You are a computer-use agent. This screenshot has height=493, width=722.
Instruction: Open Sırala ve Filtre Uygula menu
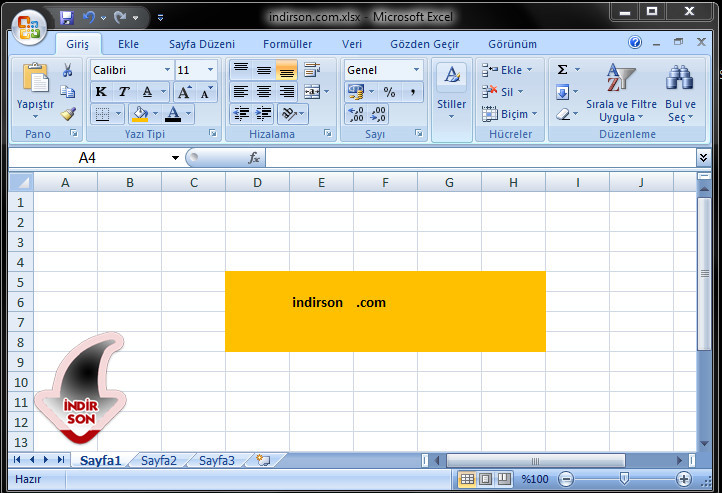(x=621, y=93)
